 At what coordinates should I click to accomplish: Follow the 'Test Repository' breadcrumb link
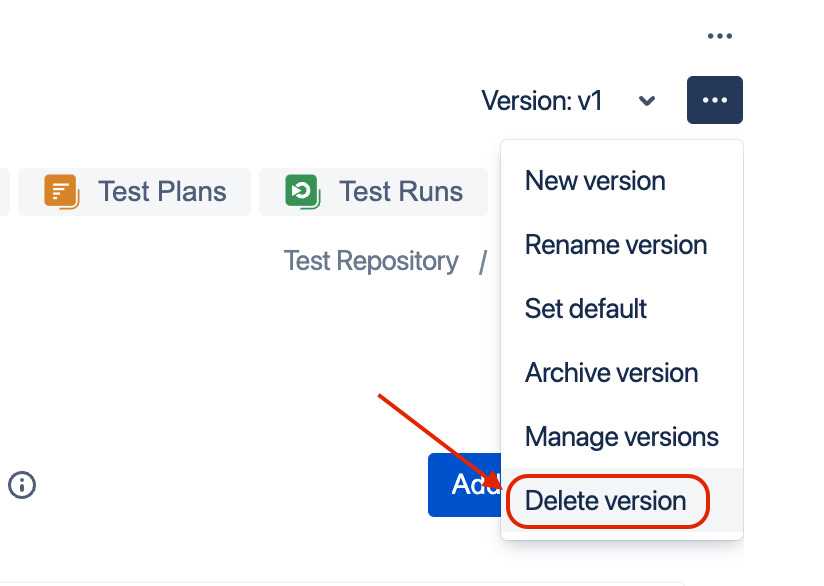click(x=371, y=261)
